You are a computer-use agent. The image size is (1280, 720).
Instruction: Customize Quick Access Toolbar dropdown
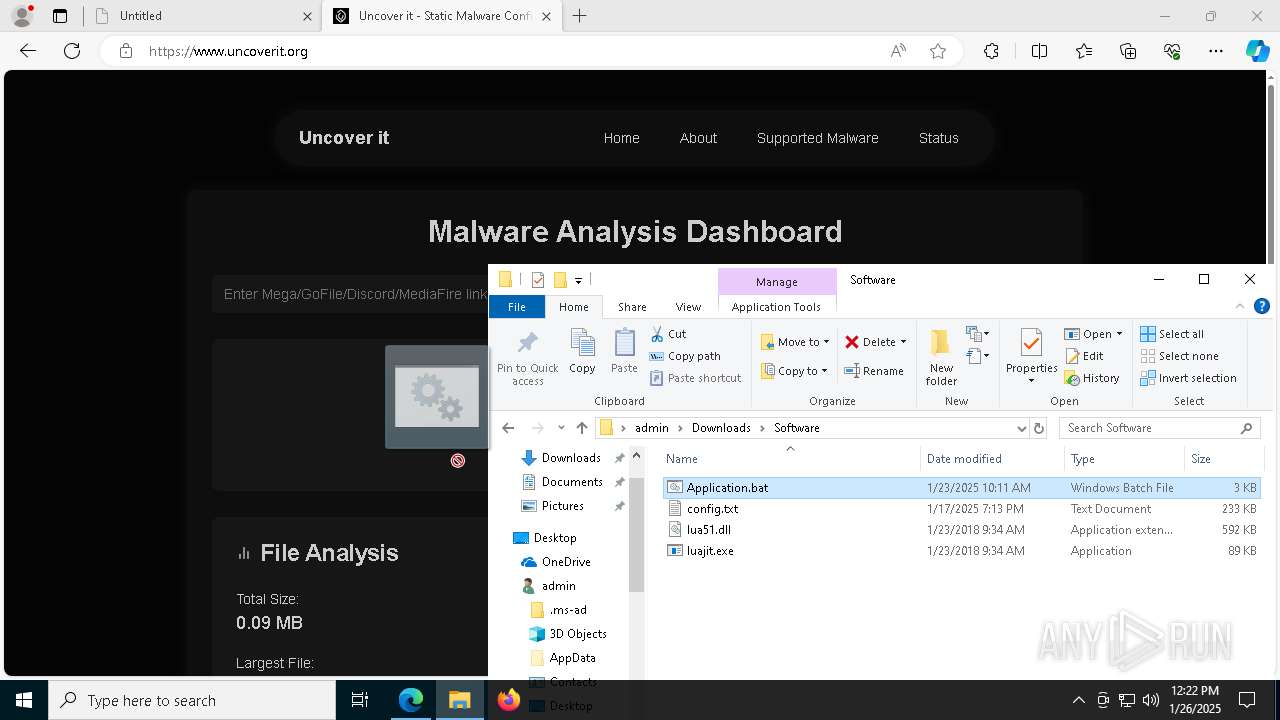tap(578, 281)
